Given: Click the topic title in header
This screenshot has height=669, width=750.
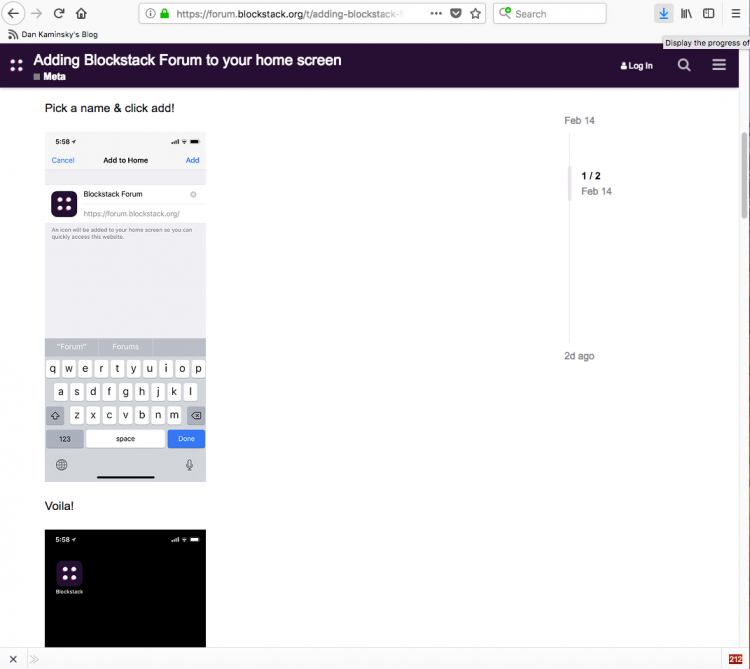Looking at the screenshot, I should [x=187, y=60].
